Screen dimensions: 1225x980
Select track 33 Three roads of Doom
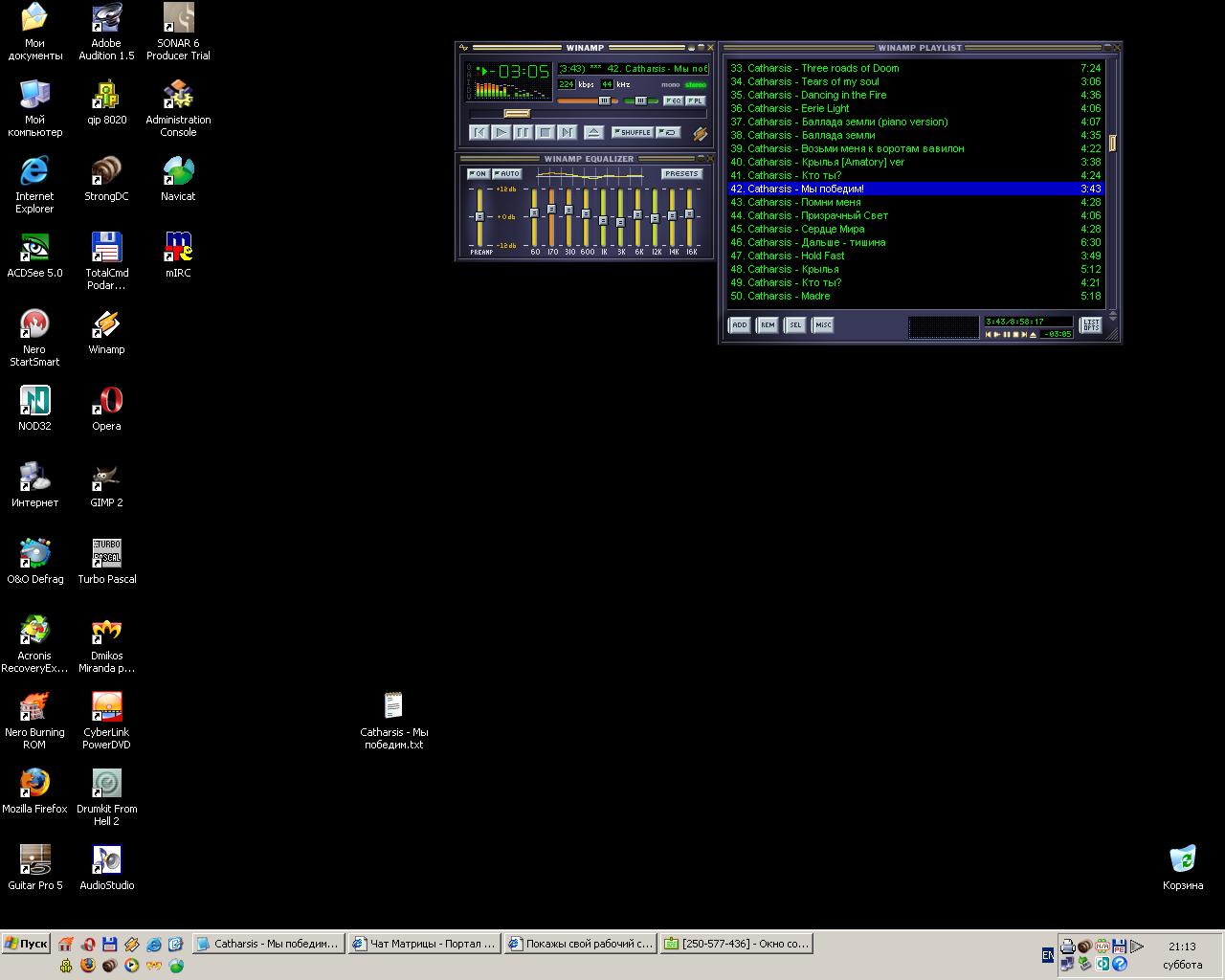click(x=915, y=68)
